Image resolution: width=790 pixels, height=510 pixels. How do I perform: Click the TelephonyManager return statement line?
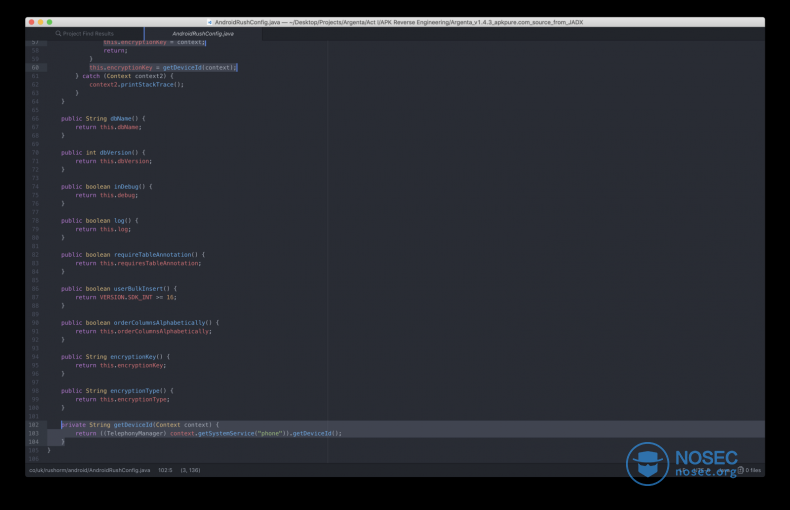click(209, 433)
